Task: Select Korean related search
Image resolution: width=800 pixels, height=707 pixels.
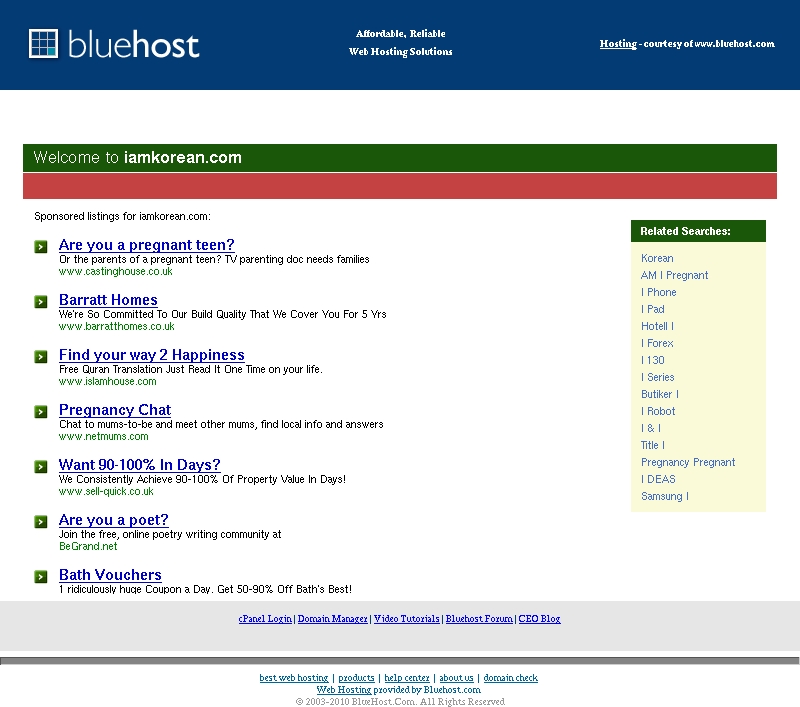Action: (657, 258)
